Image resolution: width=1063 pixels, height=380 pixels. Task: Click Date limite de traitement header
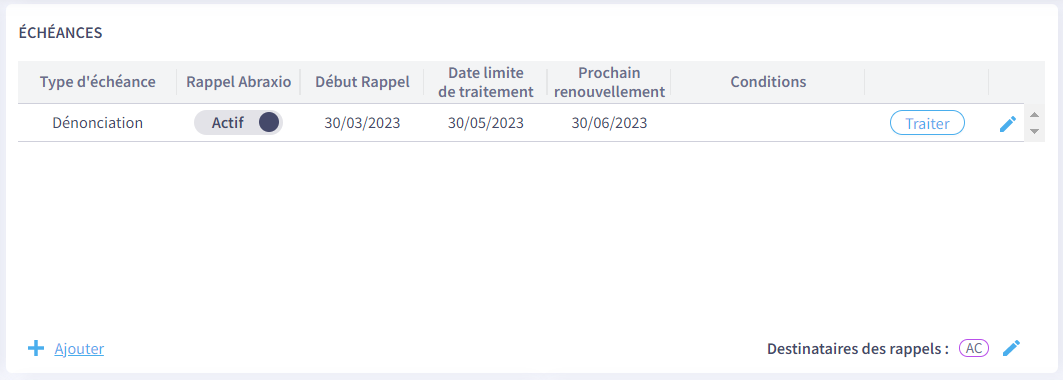485,82
